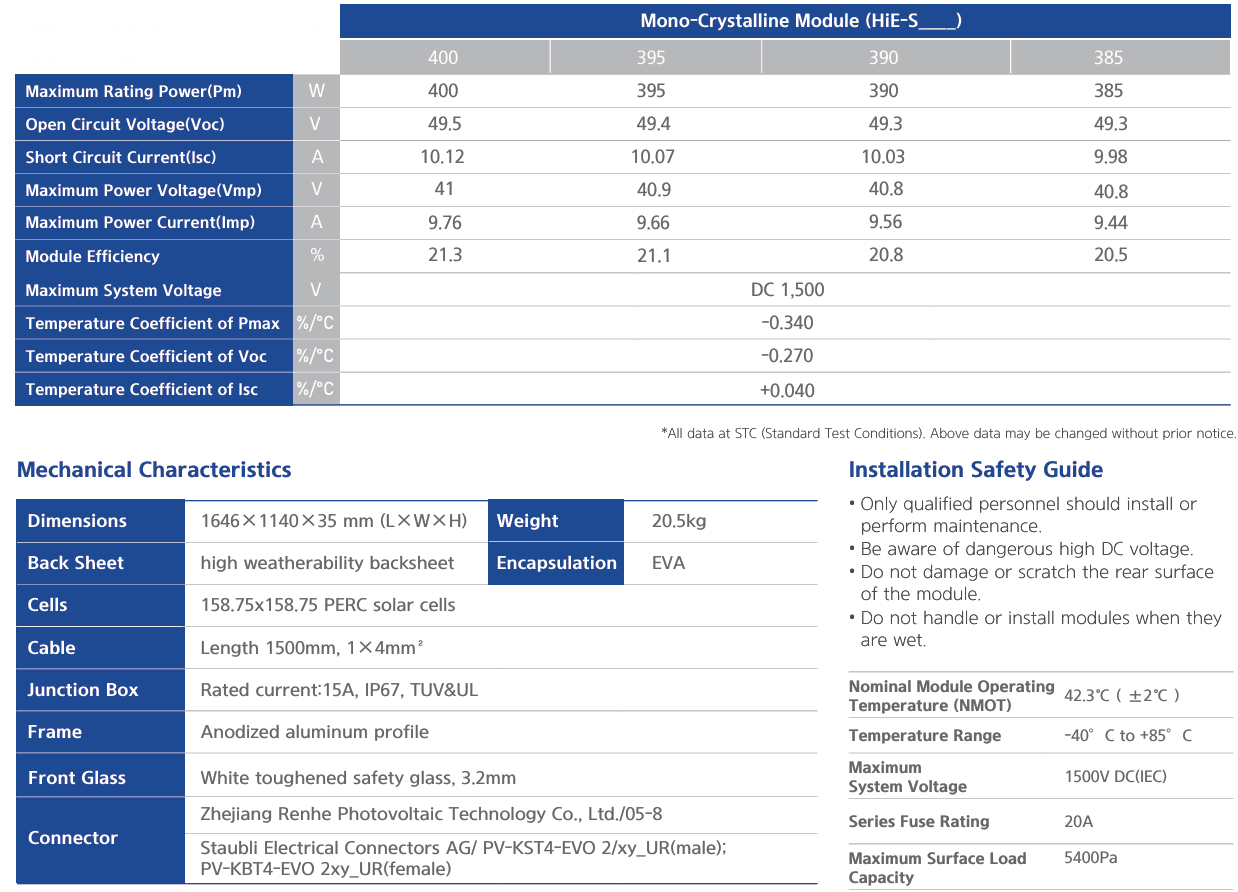Viewport: 1238px width, 892px height.
Task: Click the Installation Safety Guide heading
Action: pos(975,470)
